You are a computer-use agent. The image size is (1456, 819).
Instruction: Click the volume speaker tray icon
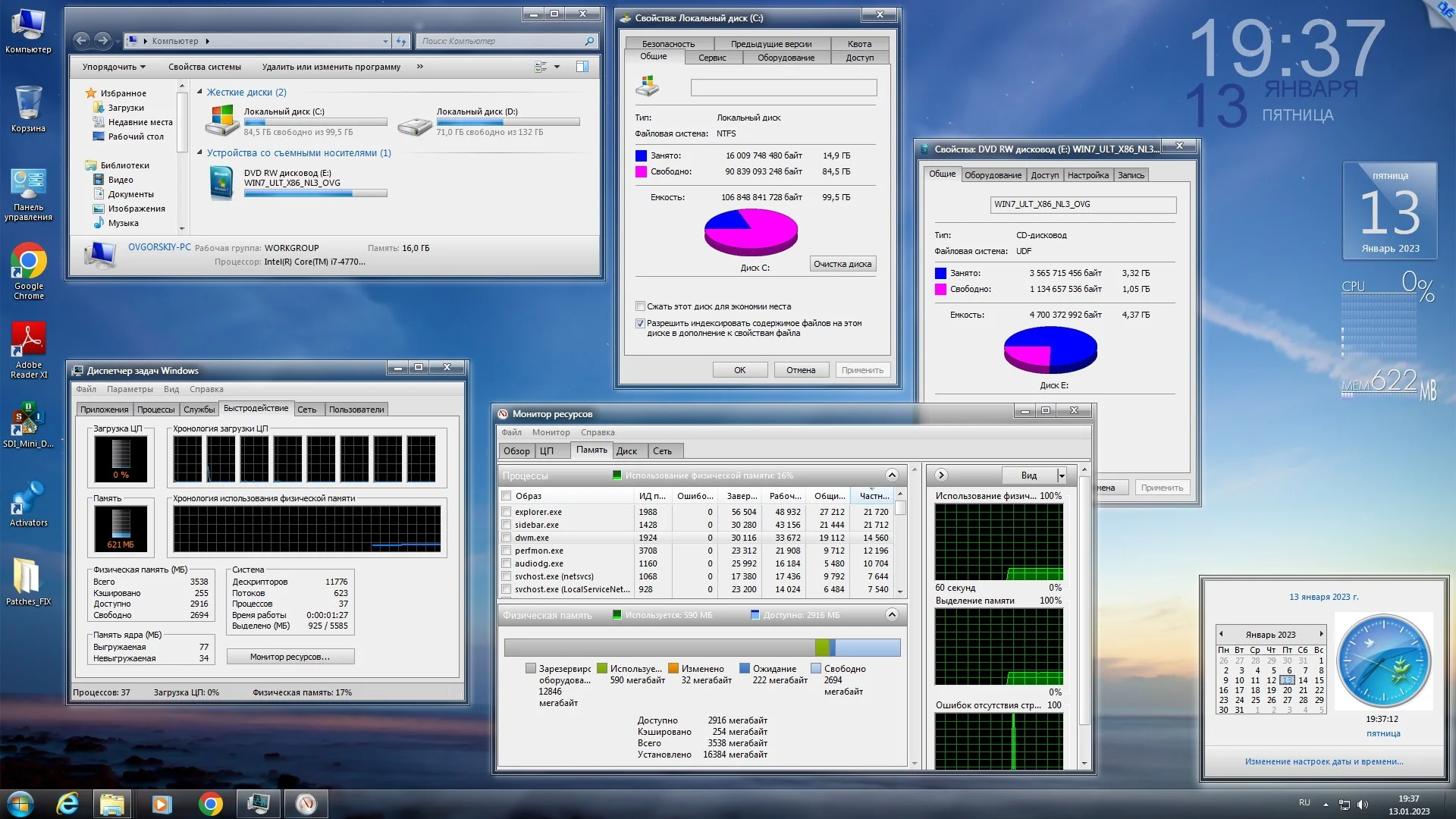pyautogui.click(x=1362, y=804)
